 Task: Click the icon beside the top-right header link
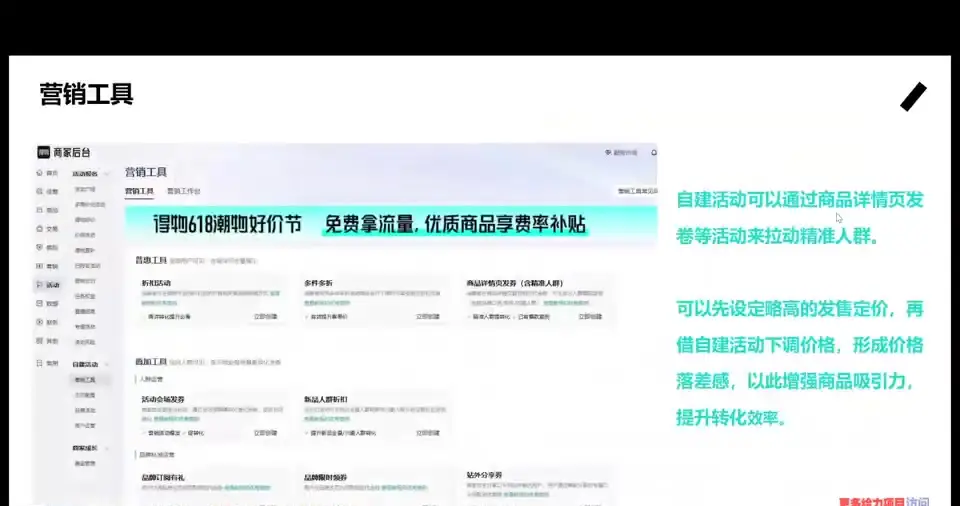[x=607, y=153]
